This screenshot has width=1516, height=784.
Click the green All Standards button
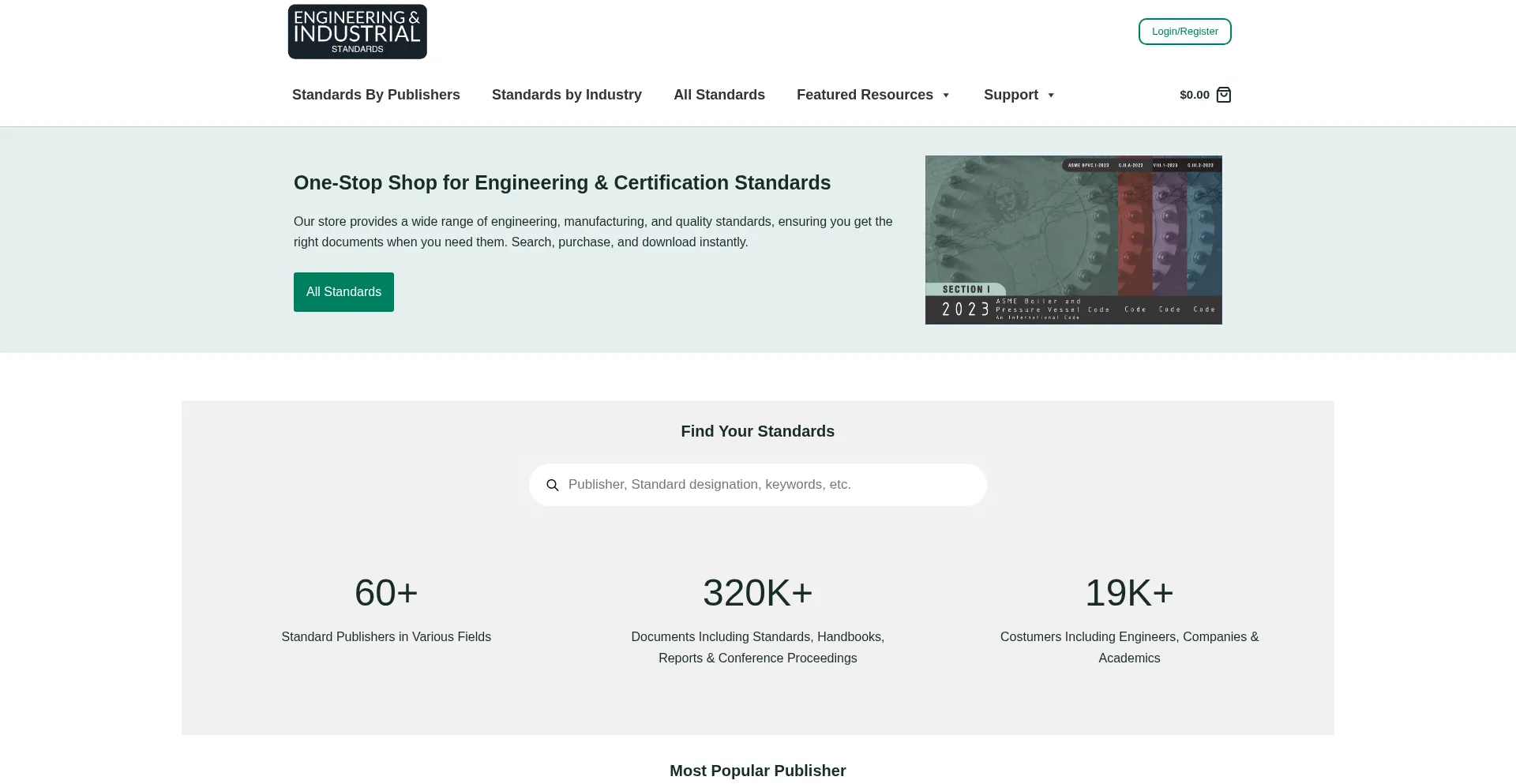(x=343, y=292)
